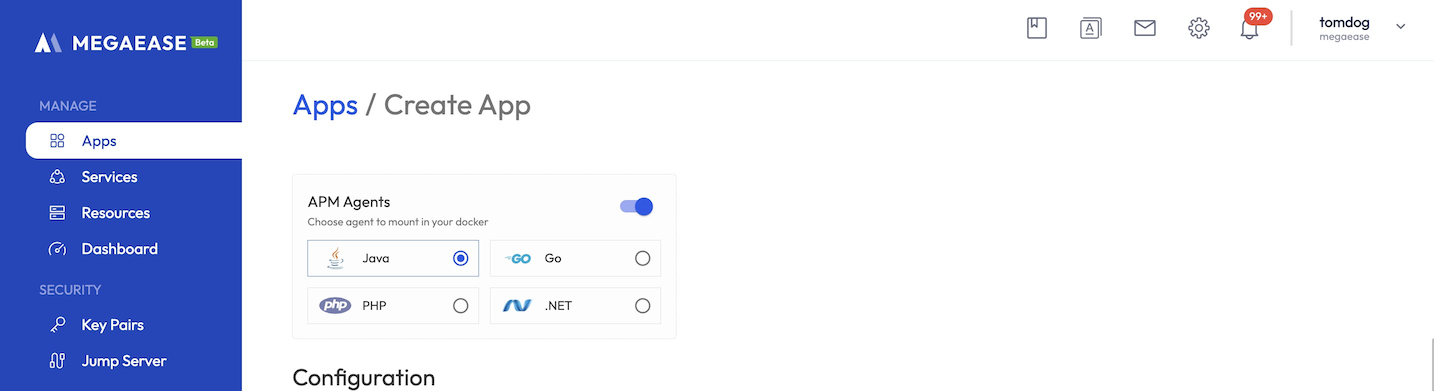Click the Apps breadcrumb link
1434x391 pixels.
[325, 105]
